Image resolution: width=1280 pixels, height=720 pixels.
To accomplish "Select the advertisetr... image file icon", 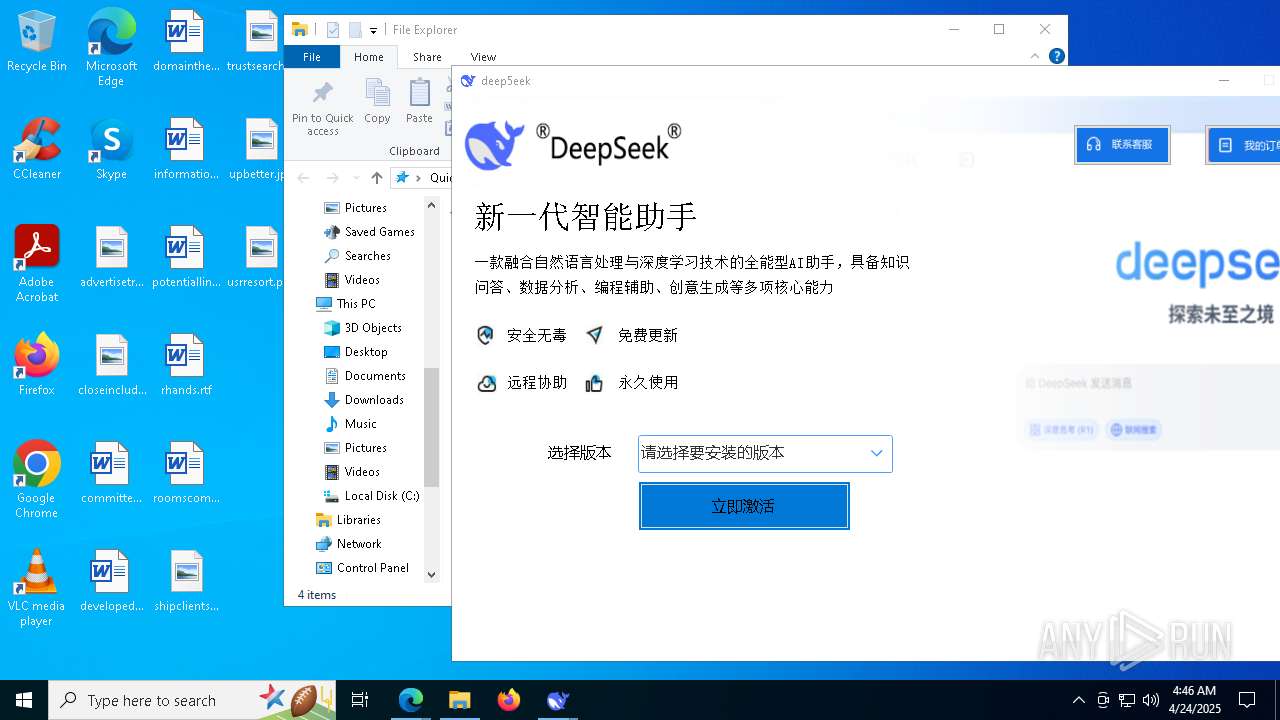I will click(x=111, y=257).
